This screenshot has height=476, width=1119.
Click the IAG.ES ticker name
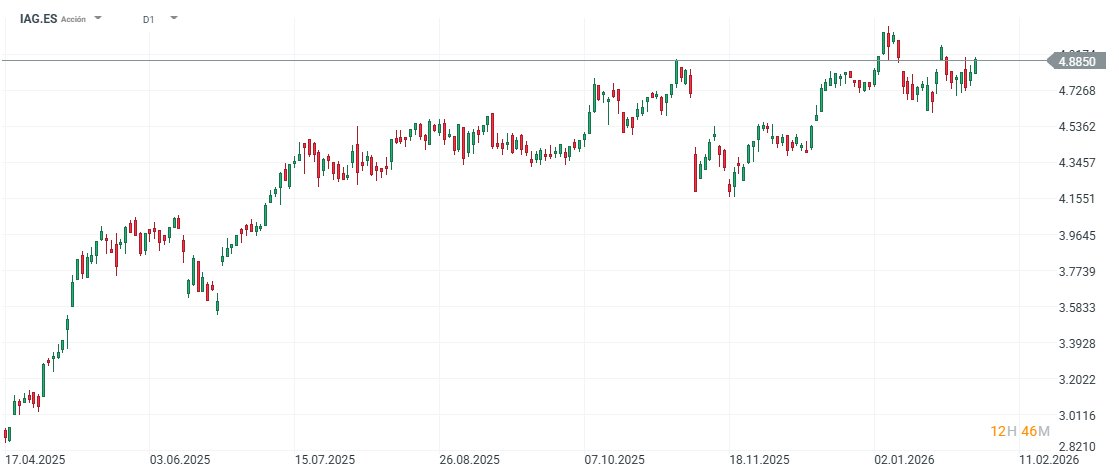38,19
